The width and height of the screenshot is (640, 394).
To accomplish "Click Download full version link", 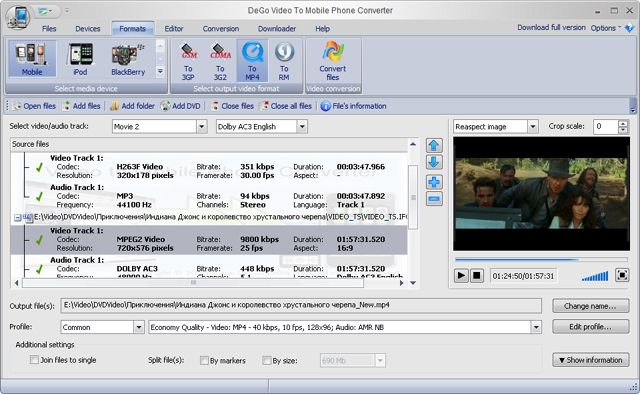I will pyautogui.click(x=551, y=27).
